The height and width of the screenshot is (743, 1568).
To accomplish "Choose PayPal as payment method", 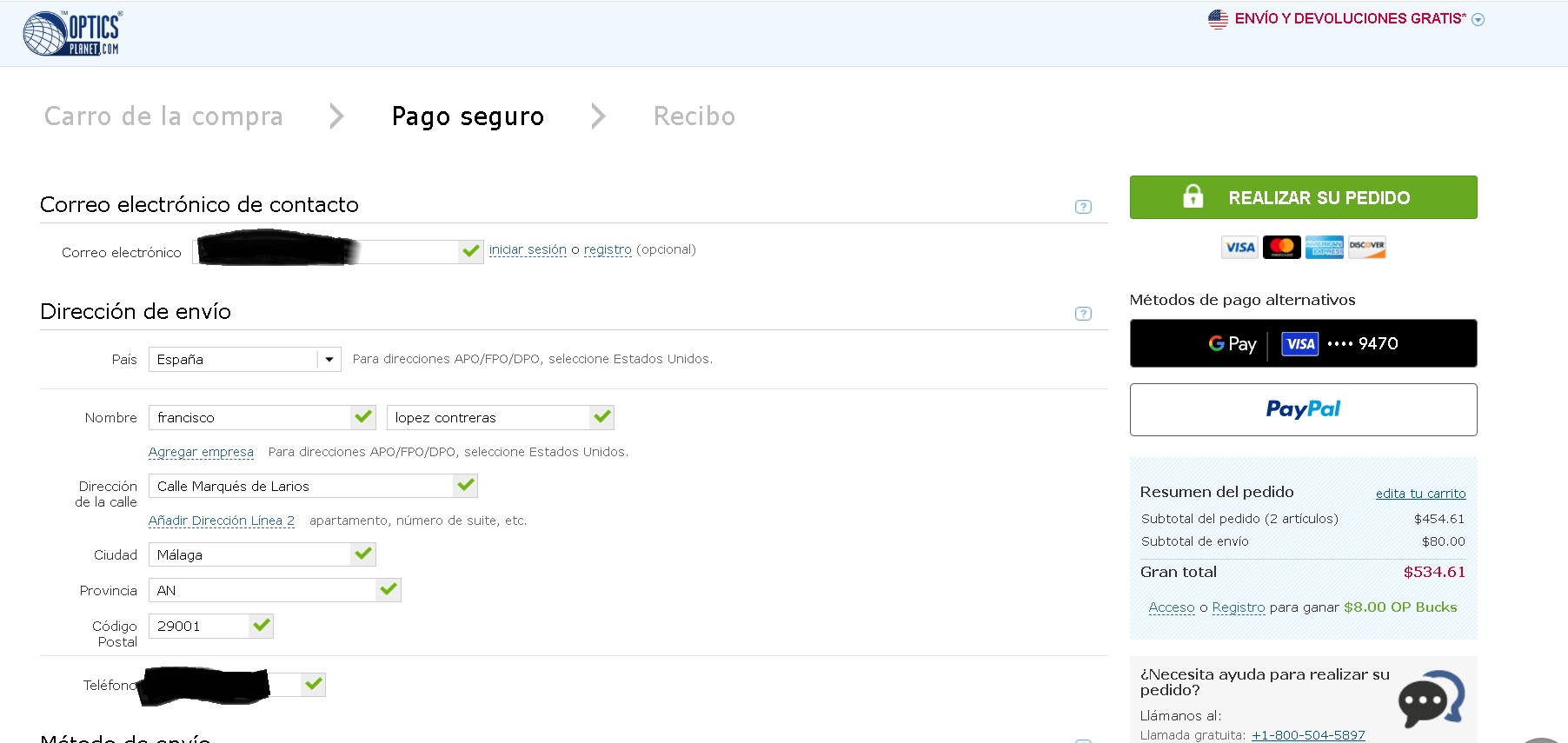I will click(x=1302, y=409).
